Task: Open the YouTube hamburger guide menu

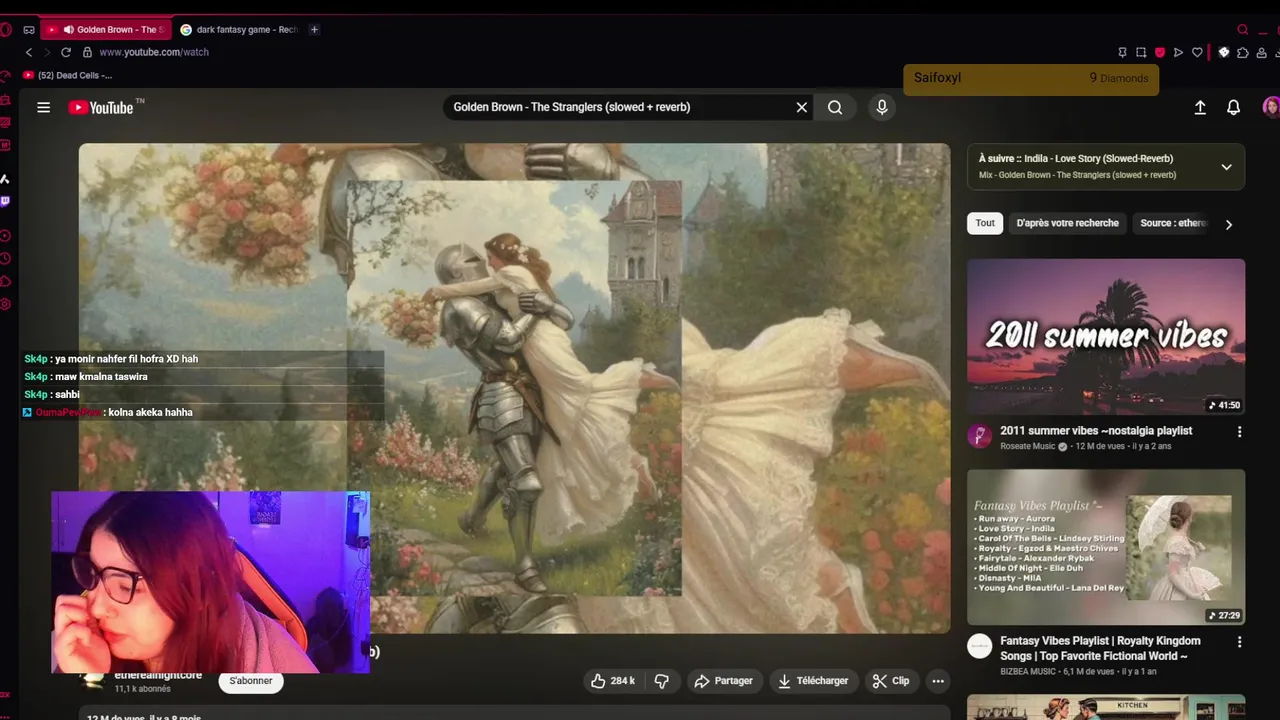Action: (43, 107)
